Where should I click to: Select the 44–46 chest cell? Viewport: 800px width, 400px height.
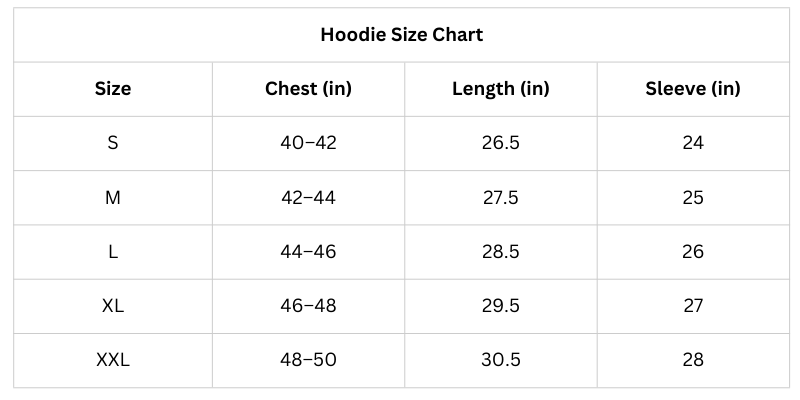(308, 251)
